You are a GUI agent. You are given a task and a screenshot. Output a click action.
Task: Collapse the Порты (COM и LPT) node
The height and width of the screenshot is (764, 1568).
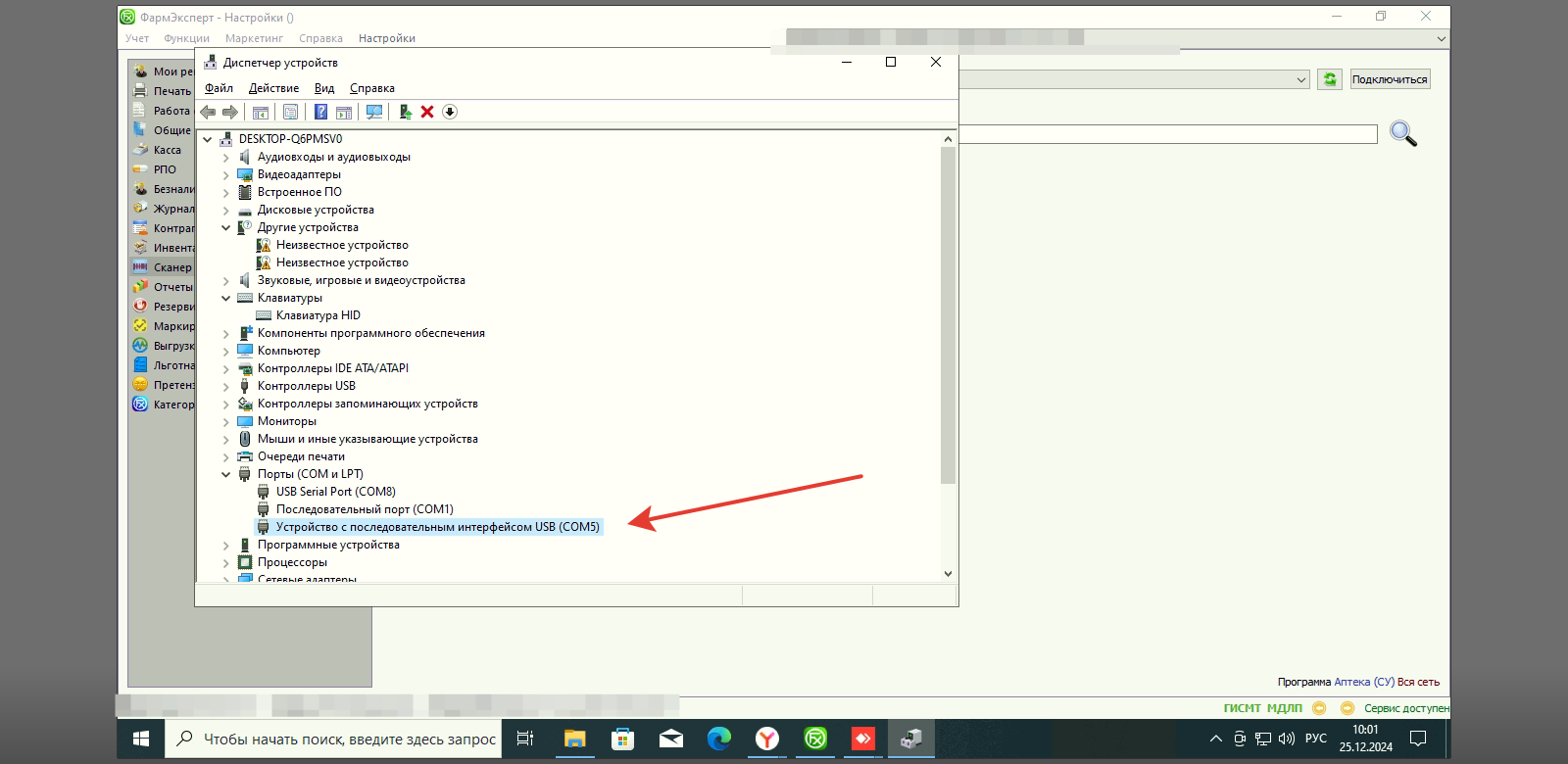click(x=226, y=474)
